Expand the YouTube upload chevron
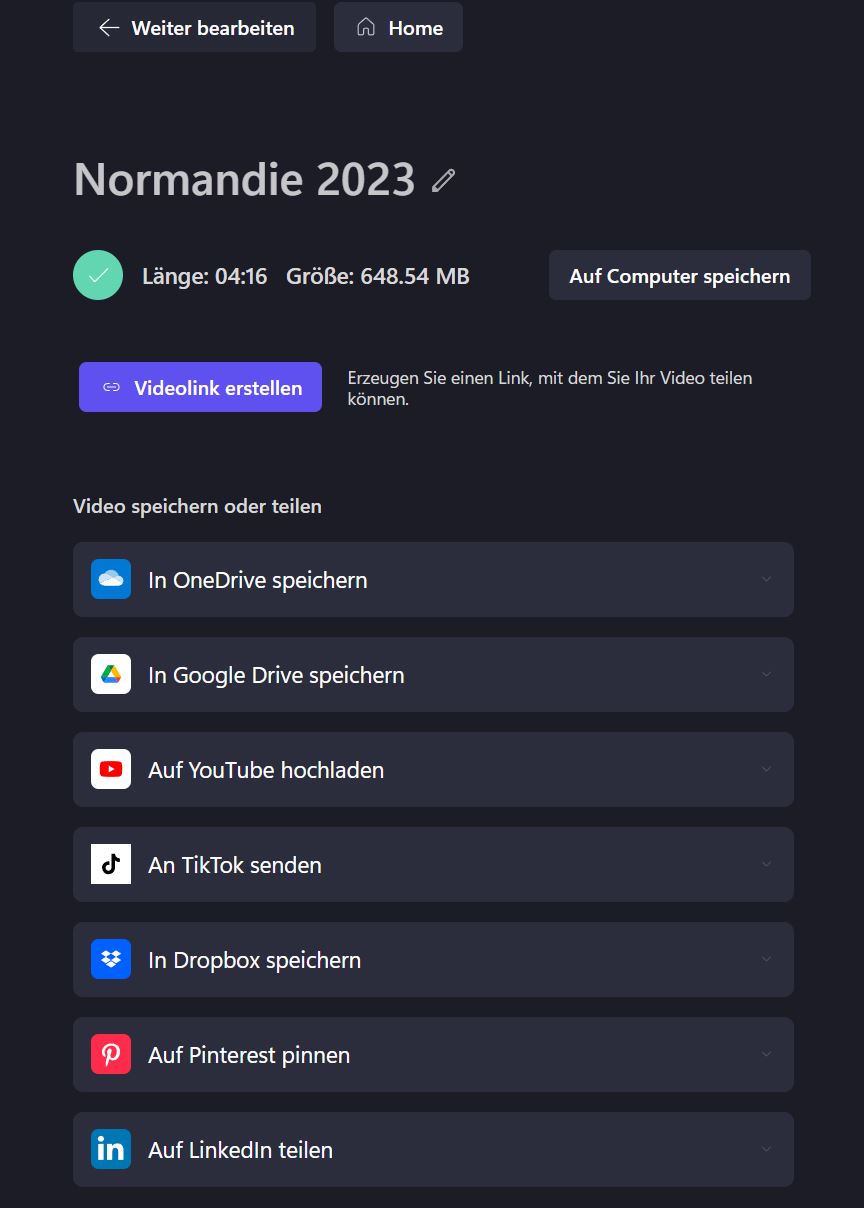 (766, 769)
